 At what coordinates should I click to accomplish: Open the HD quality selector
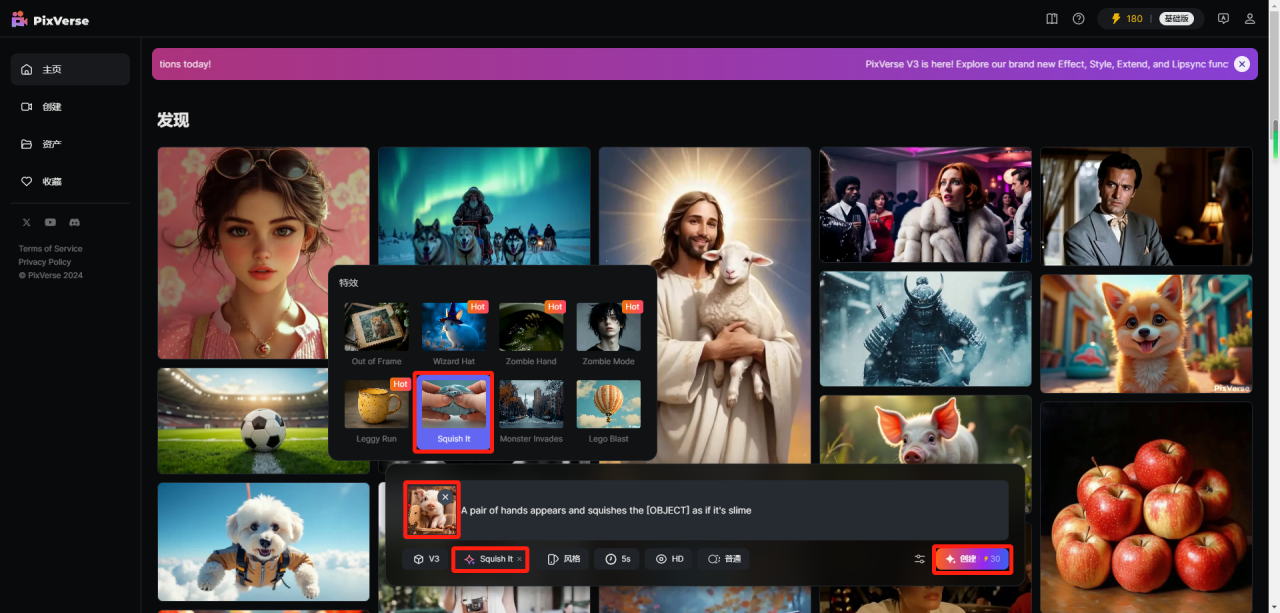669,559
